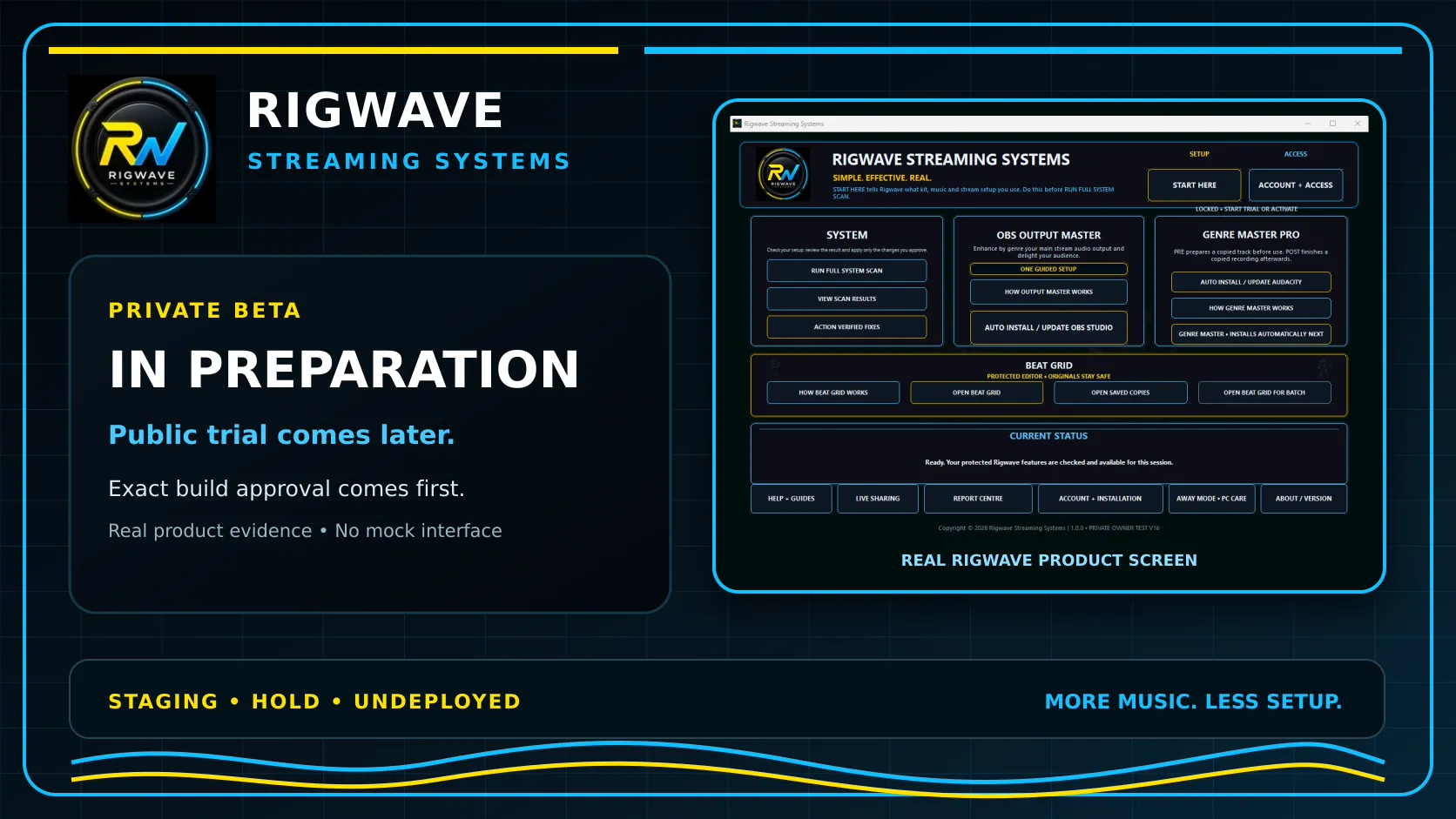Open the REPORT CENTRE
Viewport: 1456px width, 819px height.
pyautogui.click(x=978, y=499)
